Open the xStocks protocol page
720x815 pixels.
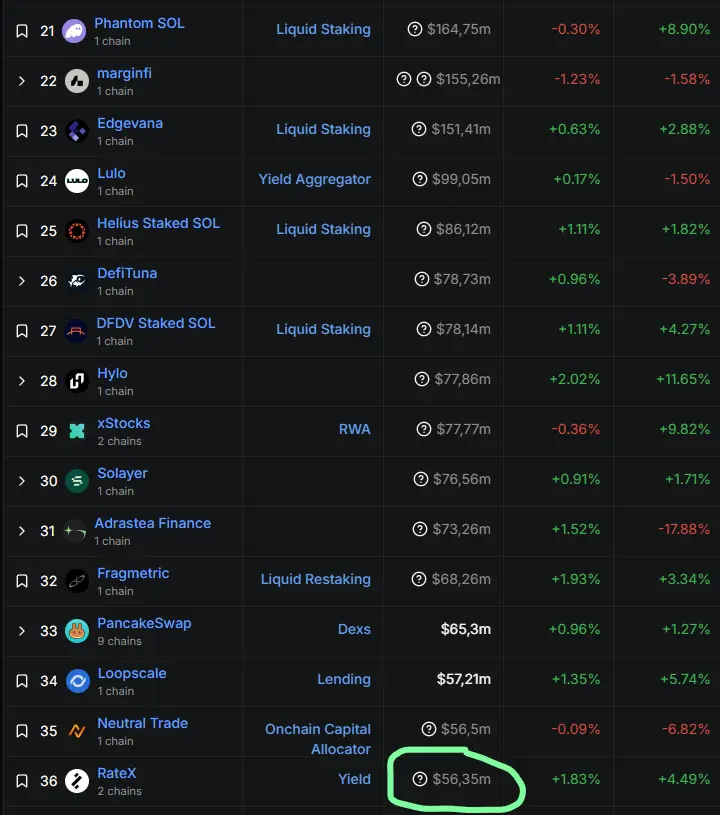[124, 423]
